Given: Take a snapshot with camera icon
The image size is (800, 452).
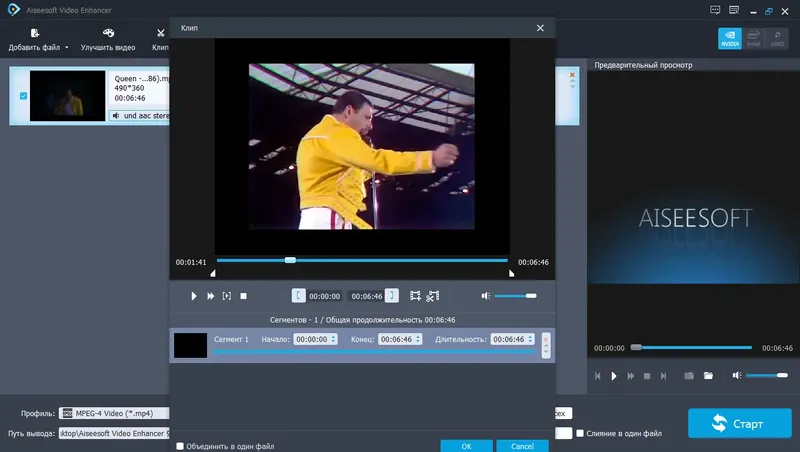Looking at the screenshot, I should 689,376.
